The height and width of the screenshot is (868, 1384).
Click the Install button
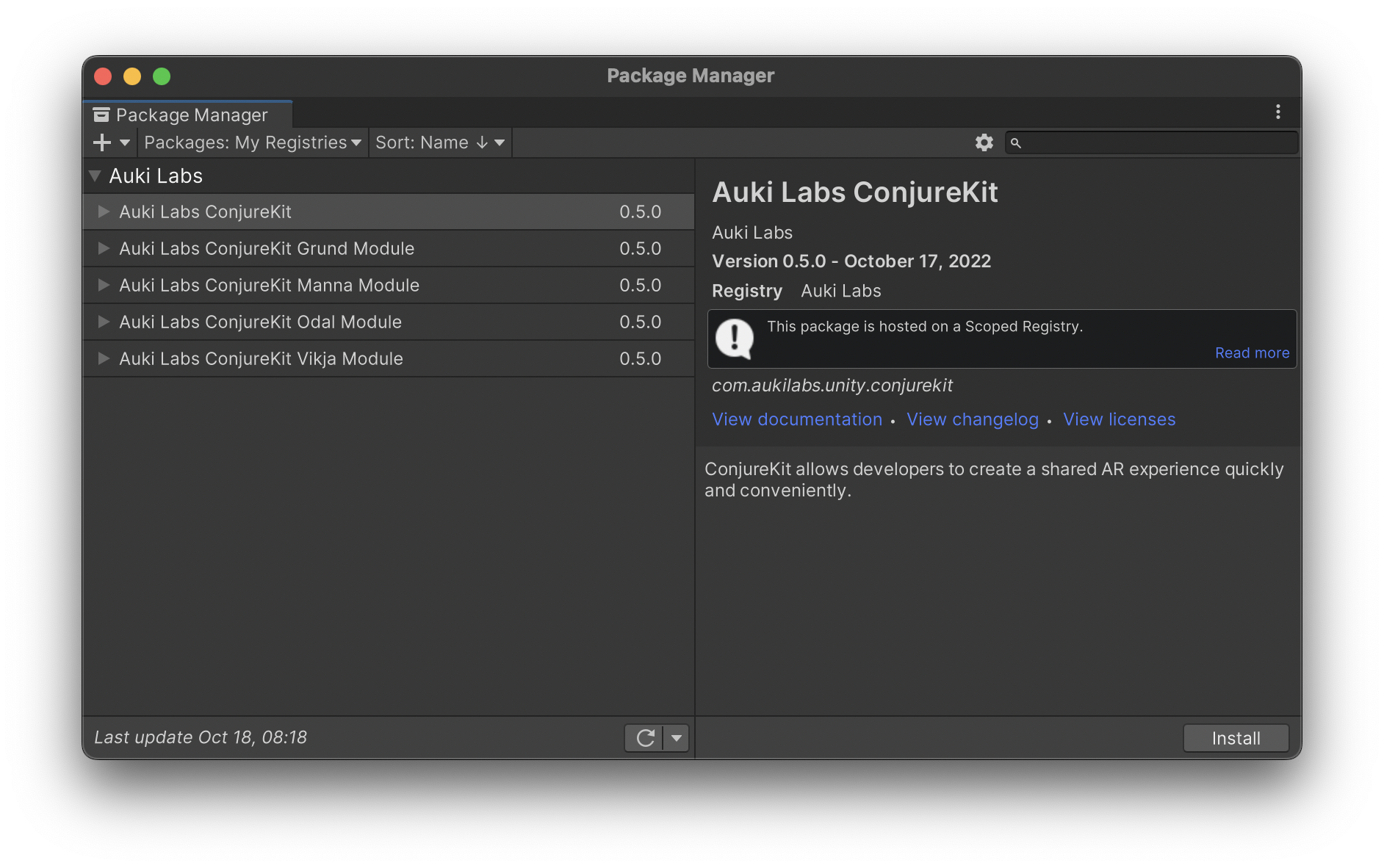(1236, 738)
